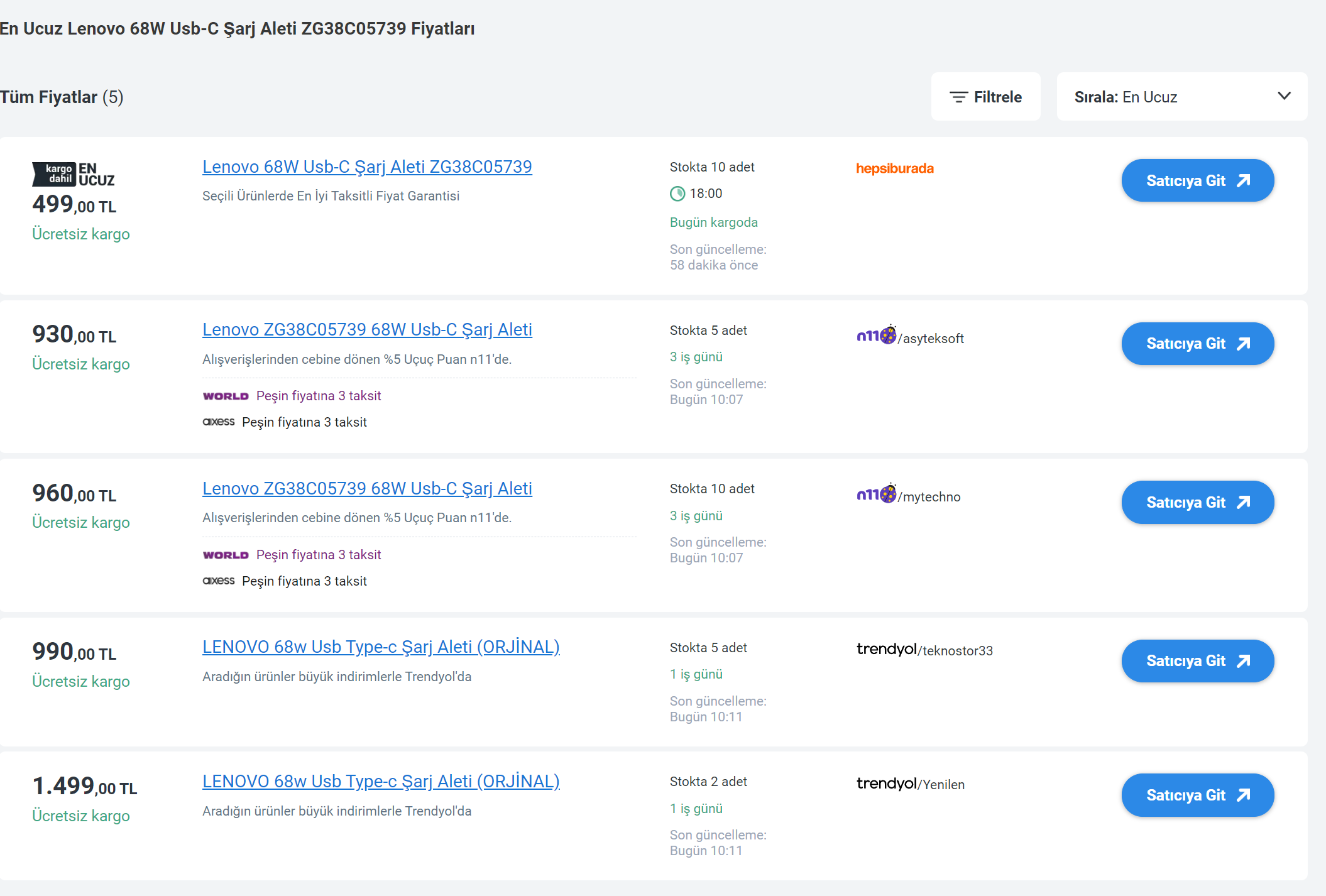The height and width of the screenshot is (896, 1326).
Task: Click the chevron arrow in the sort box
Action: click(x=1285, y=96)
